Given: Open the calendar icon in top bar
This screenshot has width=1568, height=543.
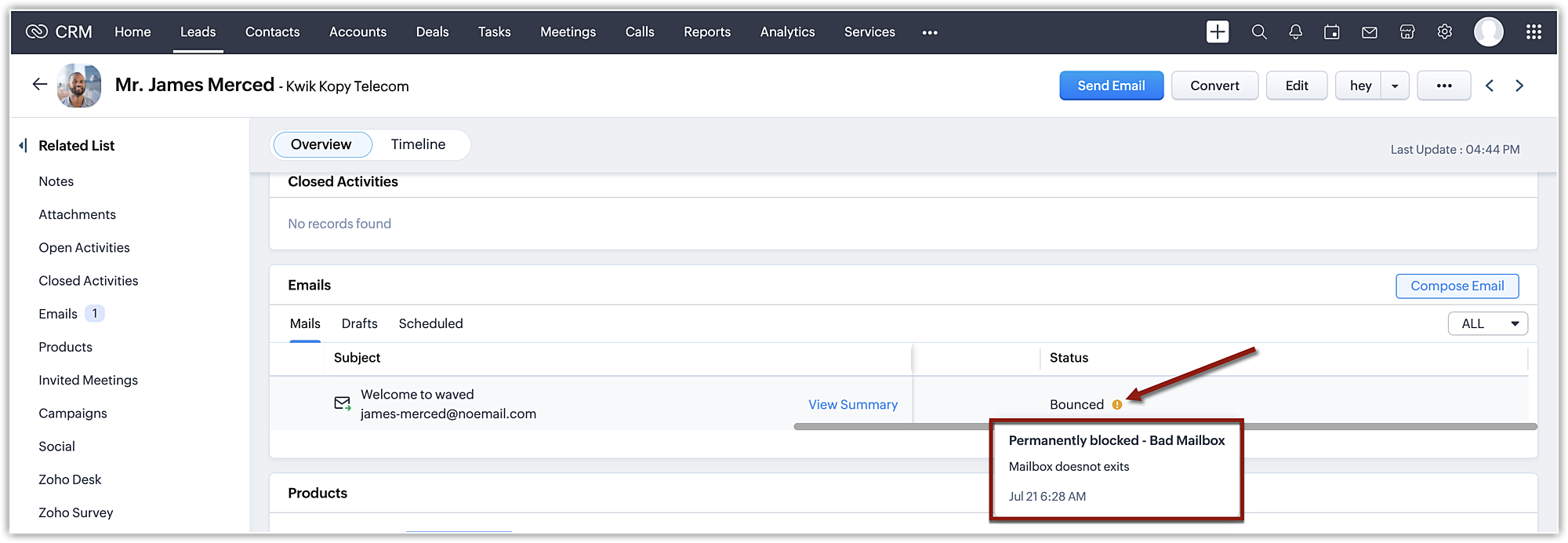Looking at the screenshot, I should (1332, 32).
